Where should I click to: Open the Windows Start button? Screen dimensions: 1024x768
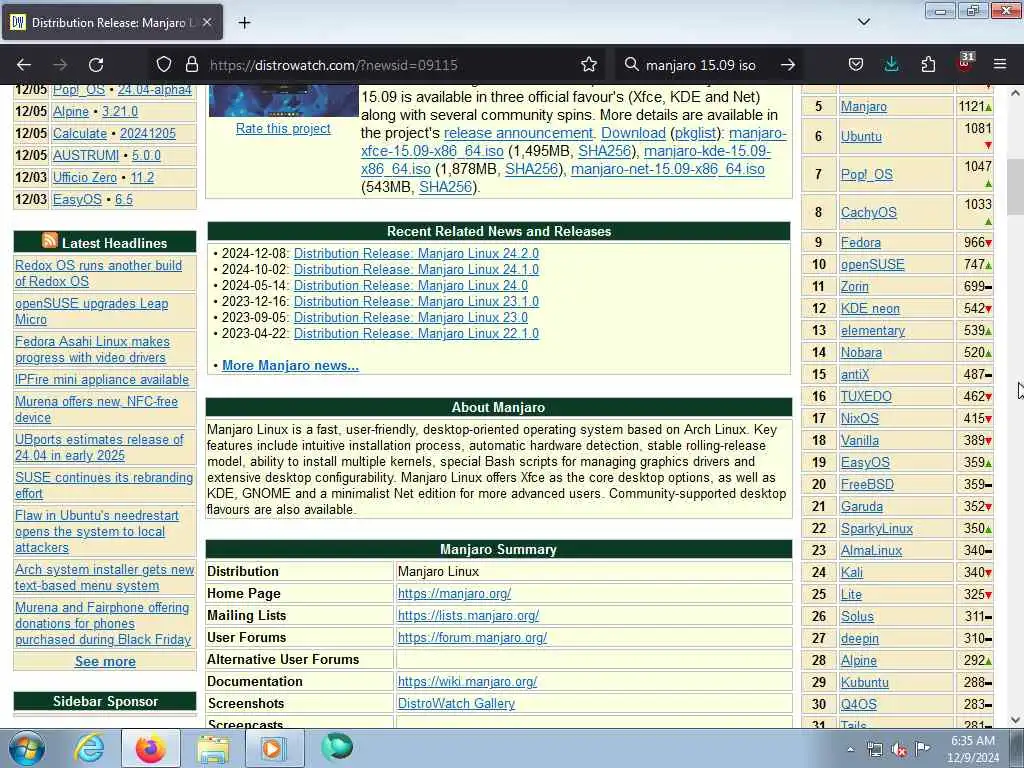tap(27, 749)
